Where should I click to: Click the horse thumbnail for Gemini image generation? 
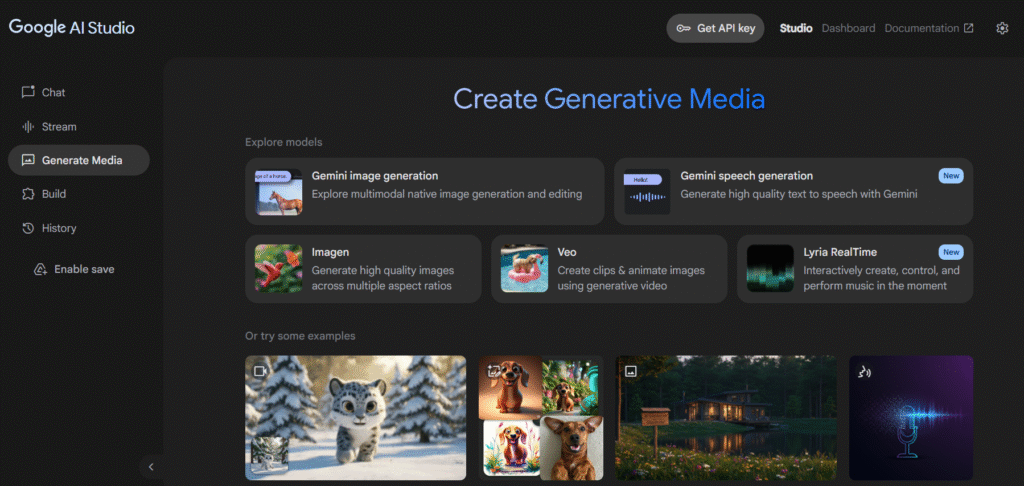coord(278,192)
